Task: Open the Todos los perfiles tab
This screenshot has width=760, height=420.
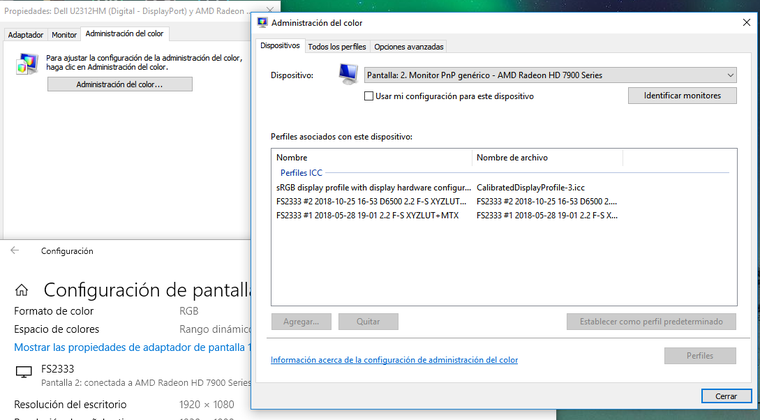Action: pyautogui.click(x=337, y=47)
